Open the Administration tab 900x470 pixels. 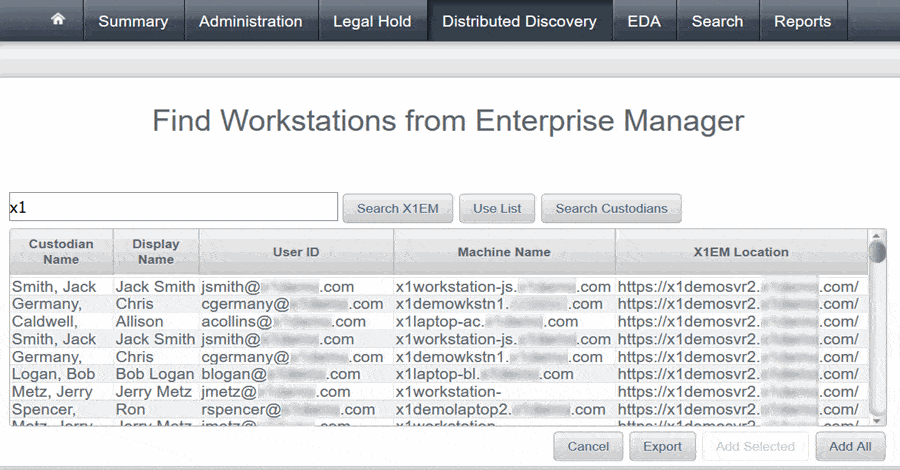251,21
